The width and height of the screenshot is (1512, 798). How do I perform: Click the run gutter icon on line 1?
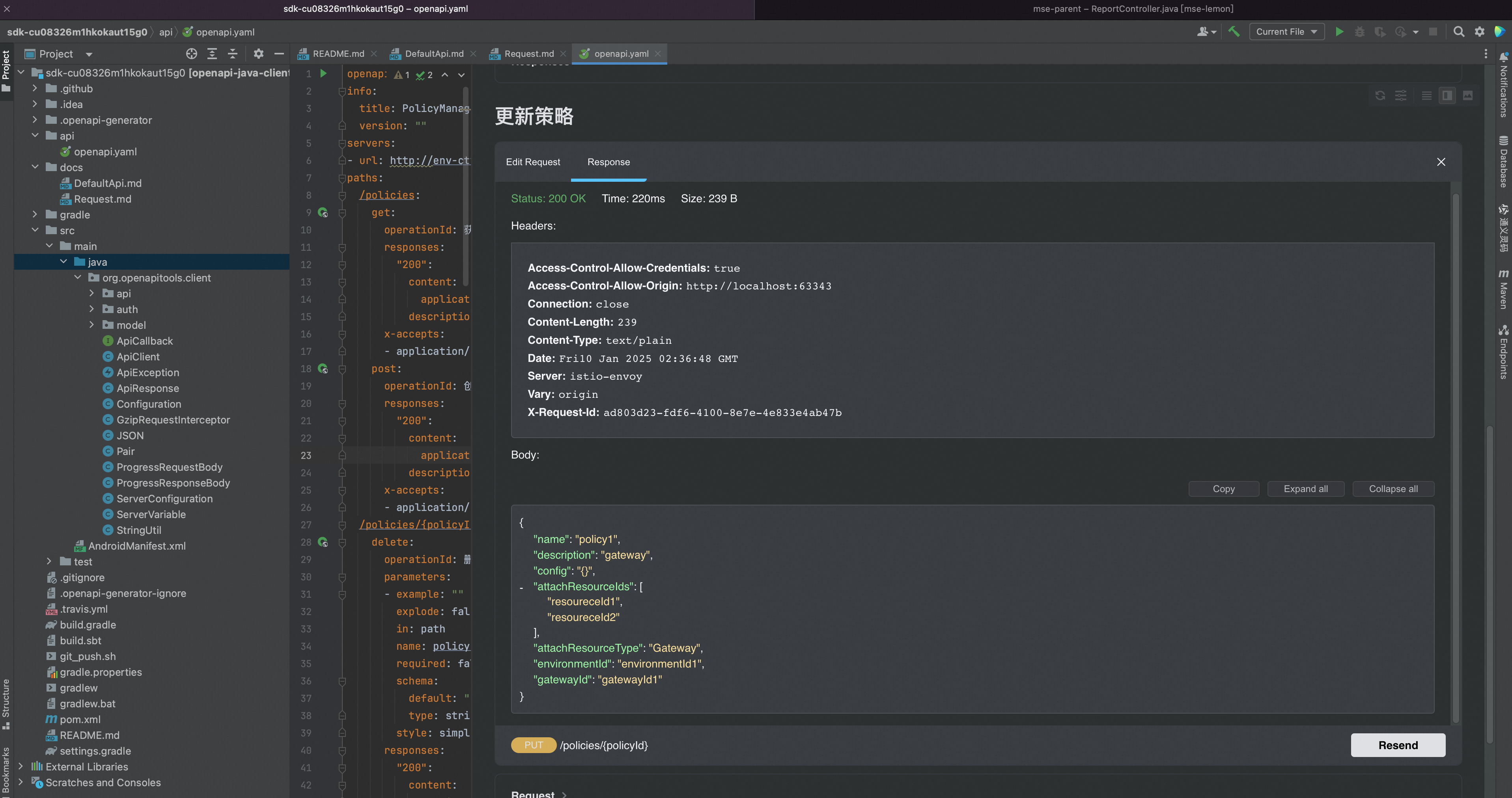pyautogui.click(x=323, y=74)
